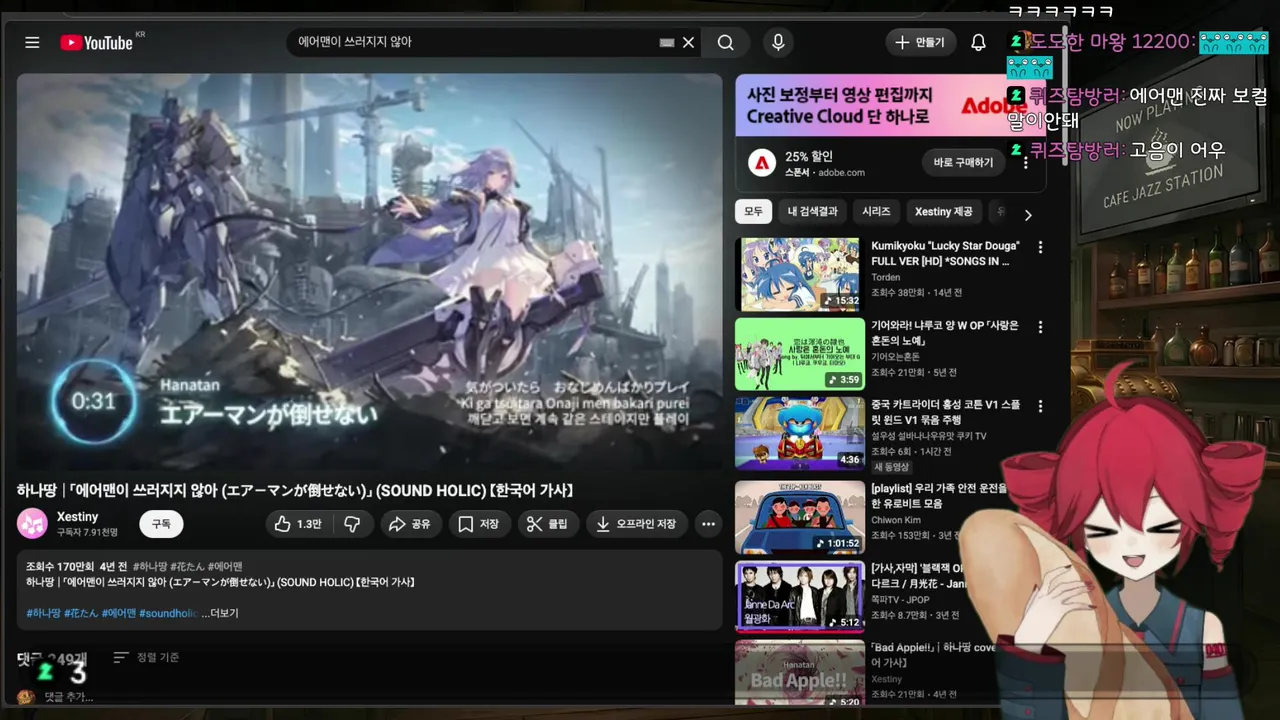This screenshot has height=720, width=1280.
Task: Click the Chiwon Kim channel name
Action: click(896, 520)
